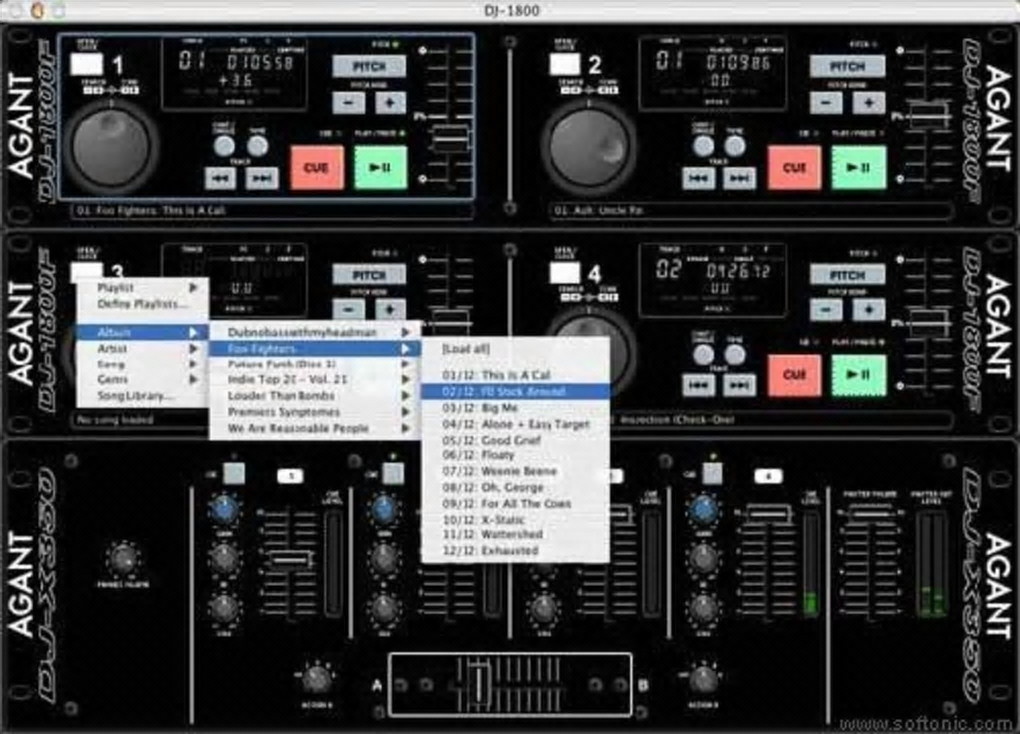Click the pitch bend minus on deck 2
The height and width of the screenshot is (734, 1020).
(826, 103)
